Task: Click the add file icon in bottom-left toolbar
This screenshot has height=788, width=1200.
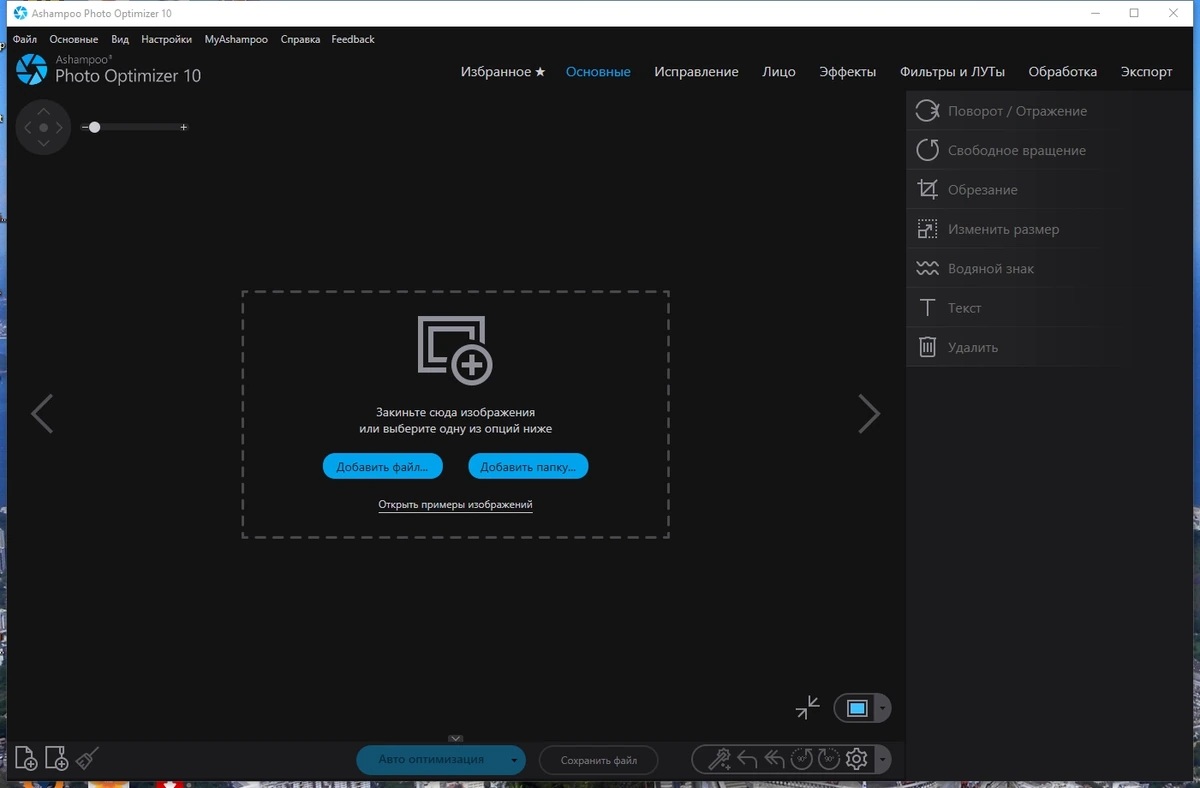Action: pyautogui.click(x=26, y=758)
